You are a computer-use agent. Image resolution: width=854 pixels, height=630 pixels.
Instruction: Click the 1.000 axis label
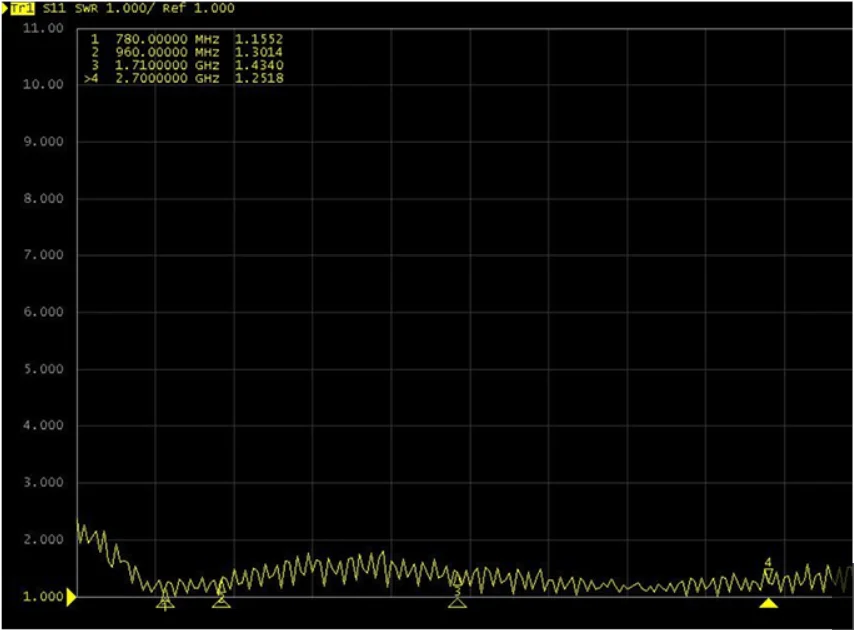[x=43, y=597]
